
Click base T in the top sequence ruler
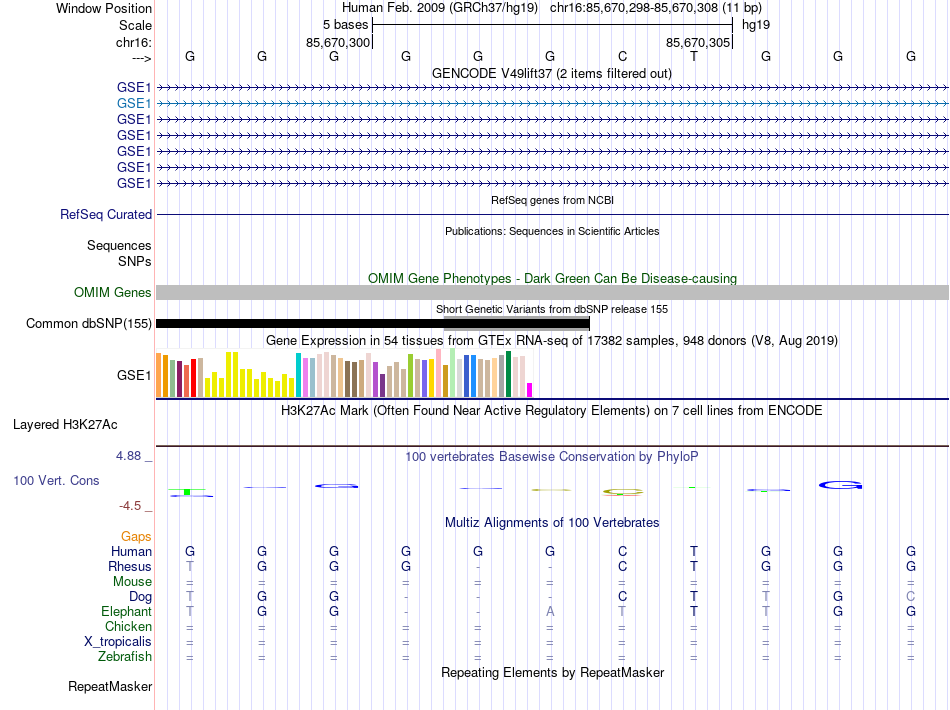coord(694,56)
